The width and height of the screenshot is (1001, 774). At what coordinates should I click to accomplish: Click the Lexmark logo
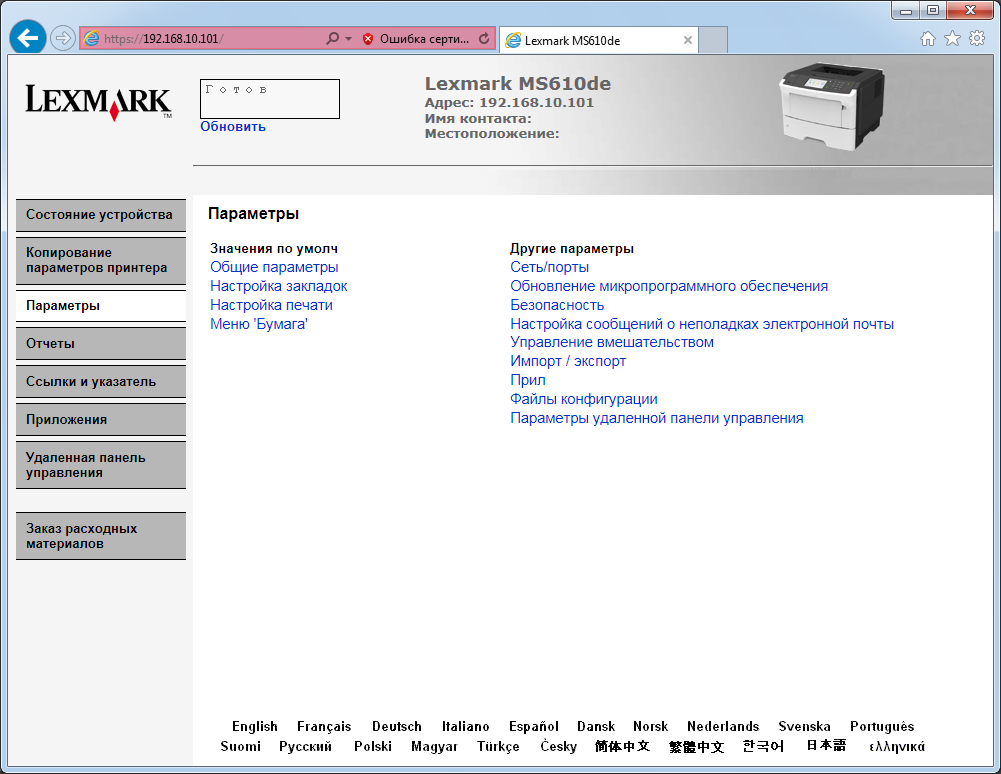tap(99, 102)
